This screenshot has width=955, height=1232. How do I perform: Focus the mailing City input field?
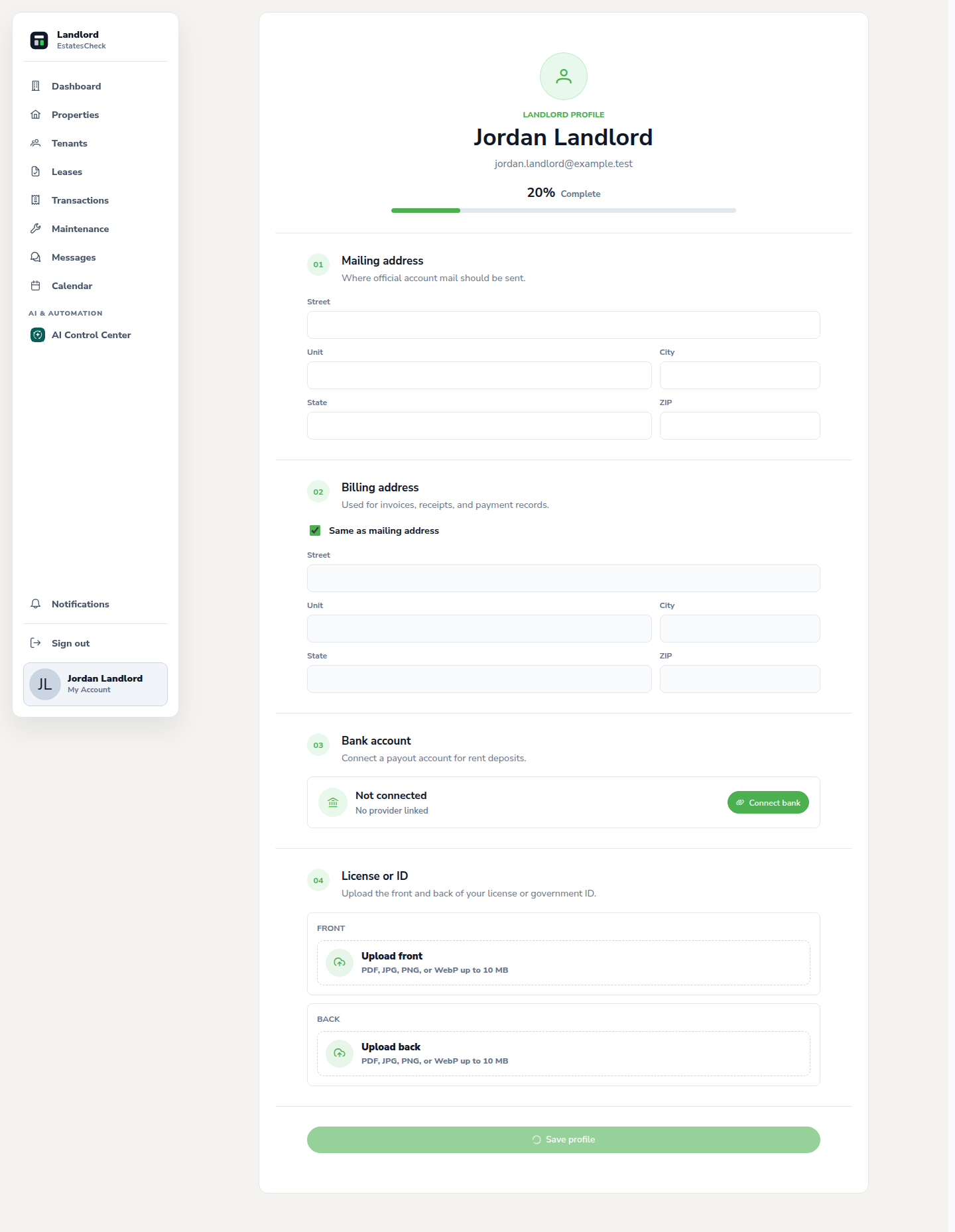tap(740, 375)
